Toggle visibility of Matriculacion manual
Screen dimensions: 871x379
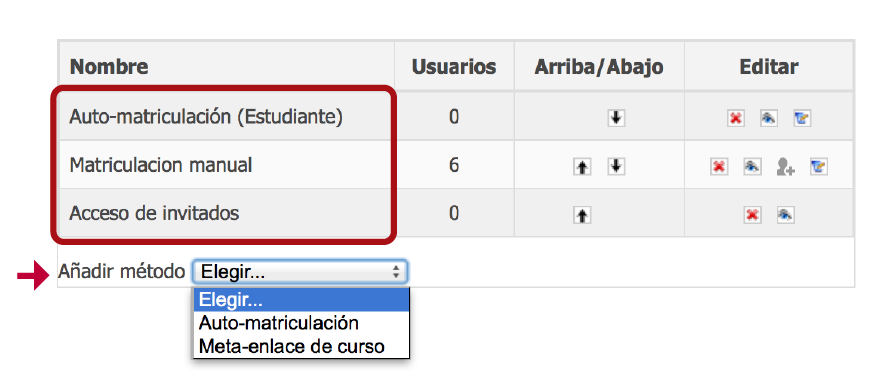coord(752,166)
